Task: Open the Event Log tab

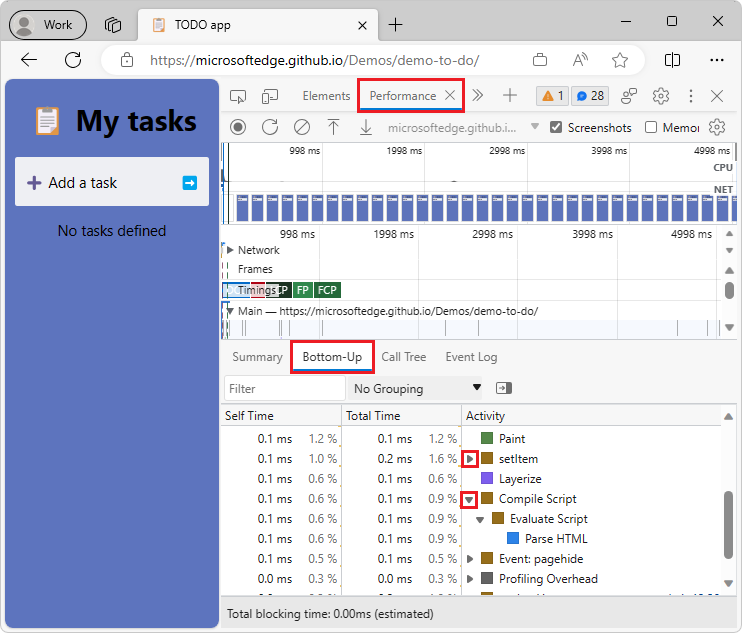Action: click(x=471, y=357)
